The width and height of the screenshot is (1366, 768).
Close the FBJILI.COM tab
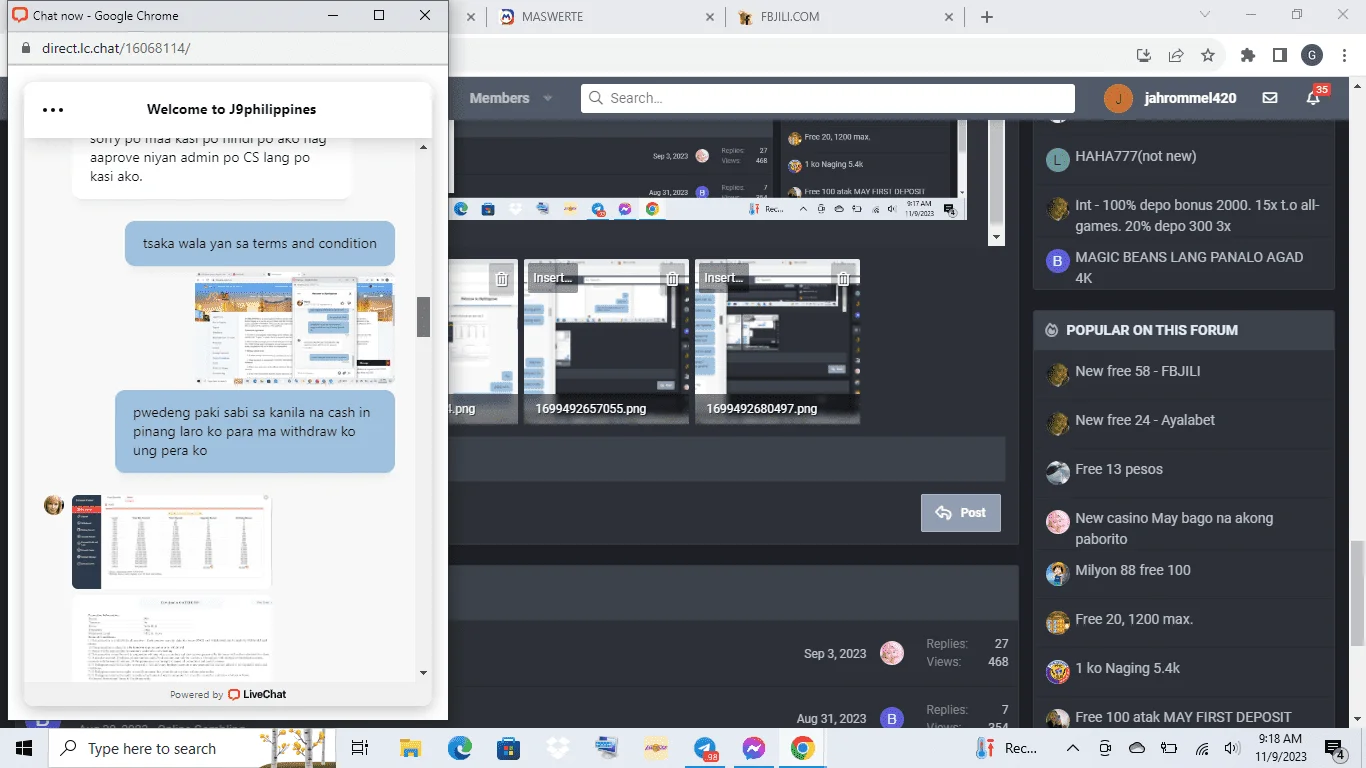tap(951, 17)
